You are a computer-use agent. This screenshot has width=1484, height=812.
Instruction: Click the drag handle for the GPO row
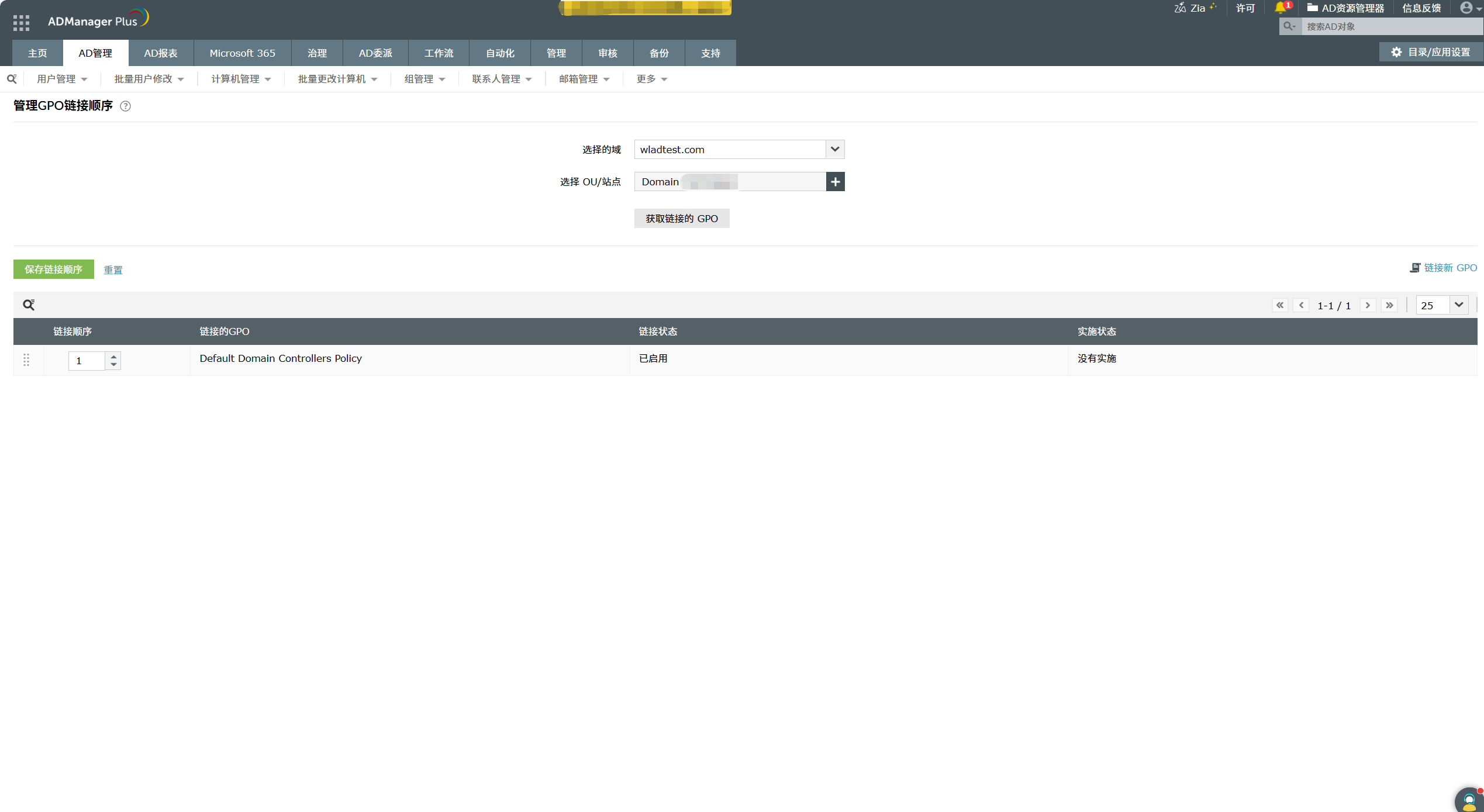(26, 360)
